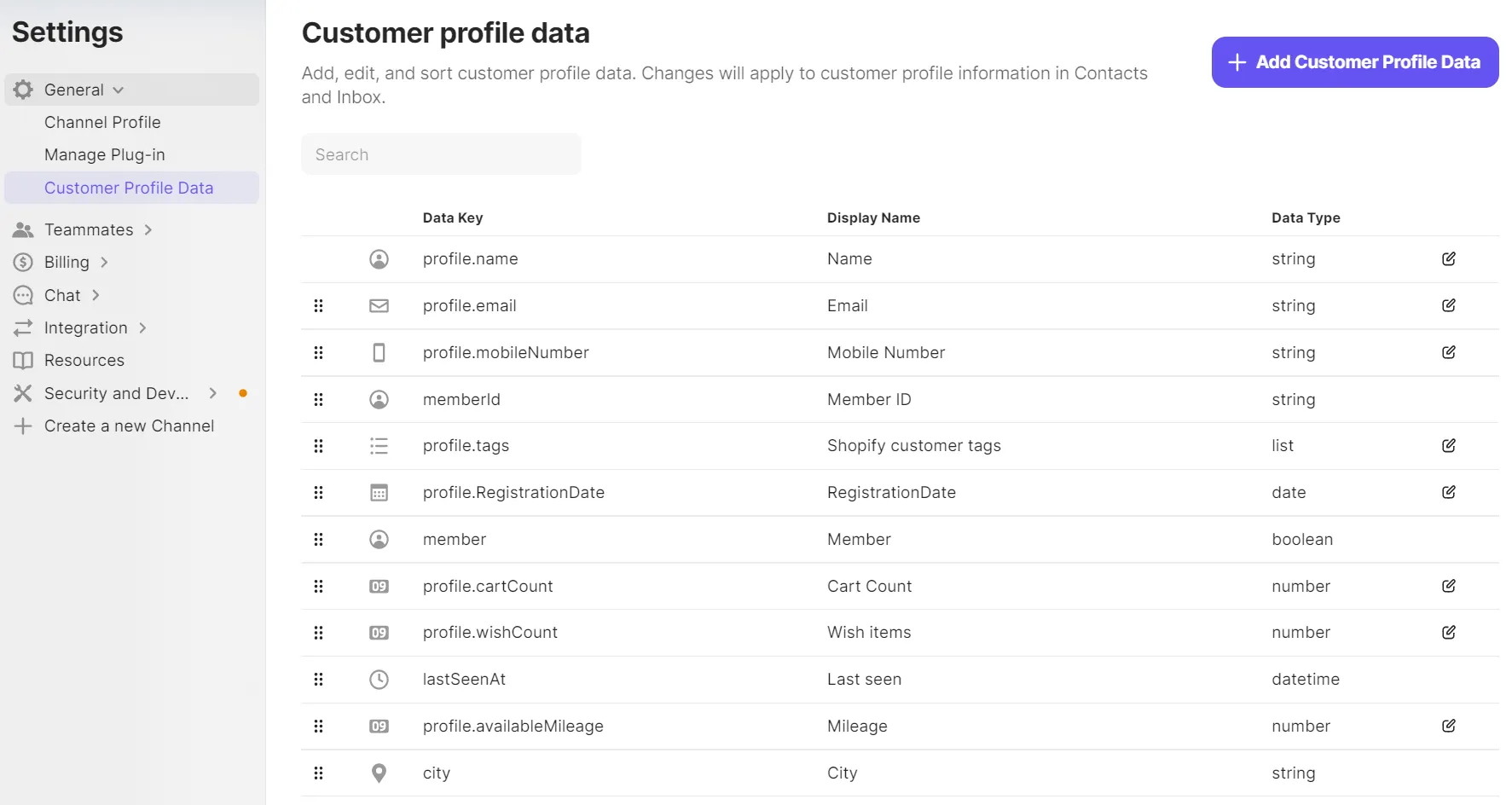Expand the Teammates section
The height and width of the screenshot is (805, 1512).
pos(89,230)
